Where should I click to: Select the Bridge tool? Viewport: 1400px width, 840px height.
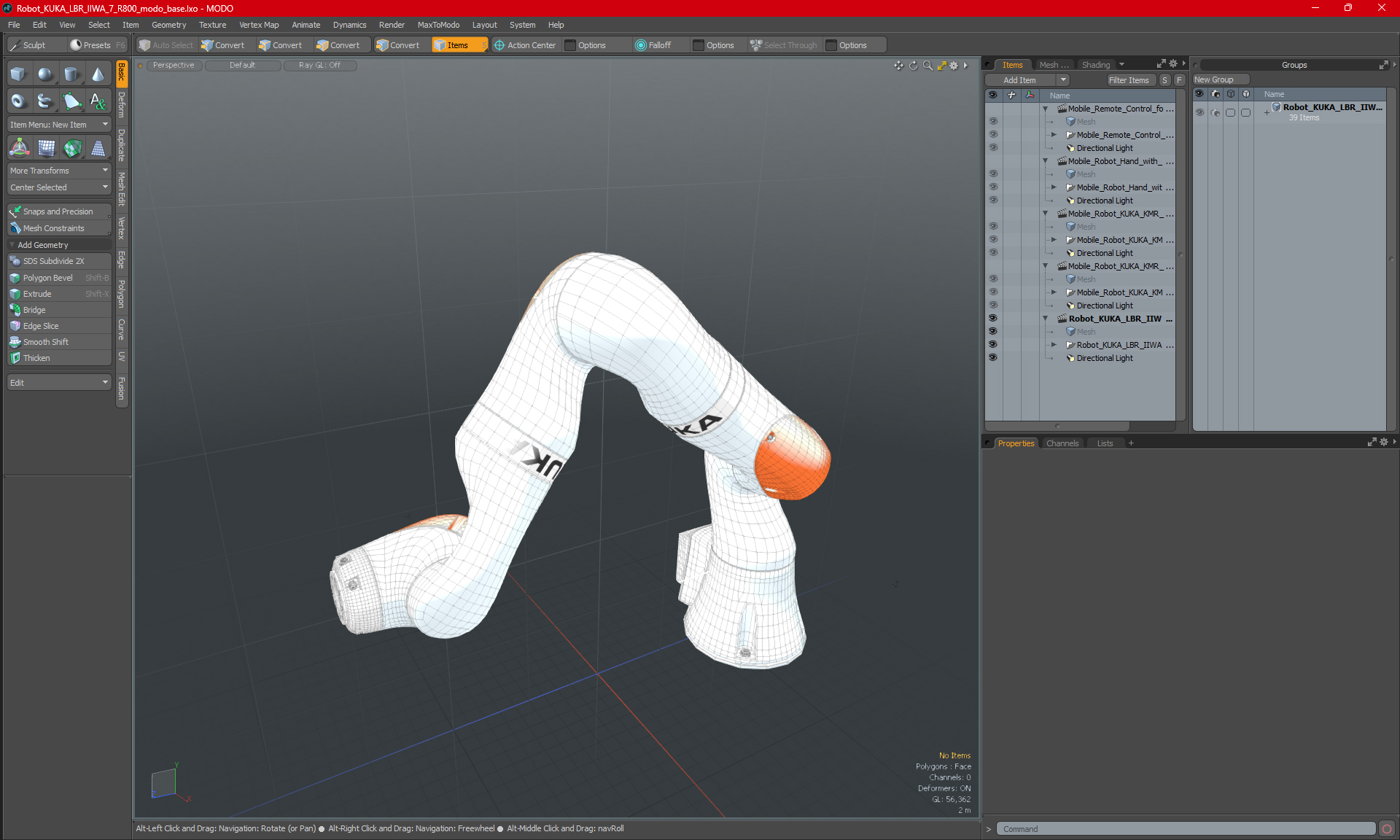tap(59, 310)
